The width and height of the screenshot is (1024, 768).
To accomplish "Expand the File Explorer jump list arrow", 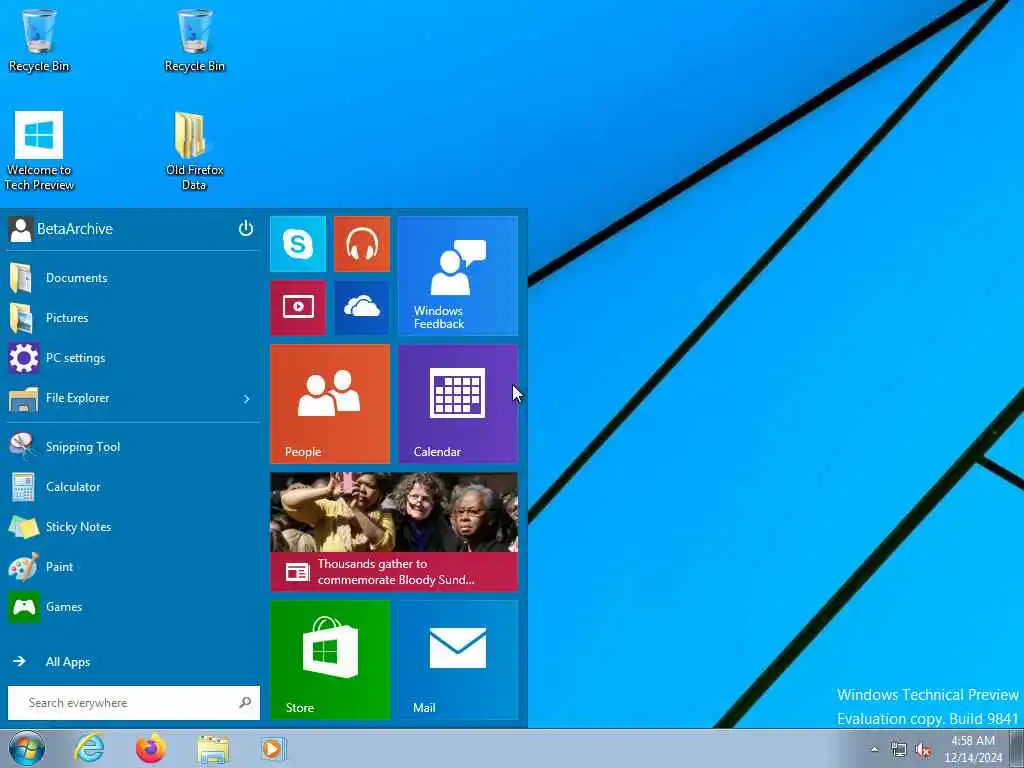I will click(247, 398).
